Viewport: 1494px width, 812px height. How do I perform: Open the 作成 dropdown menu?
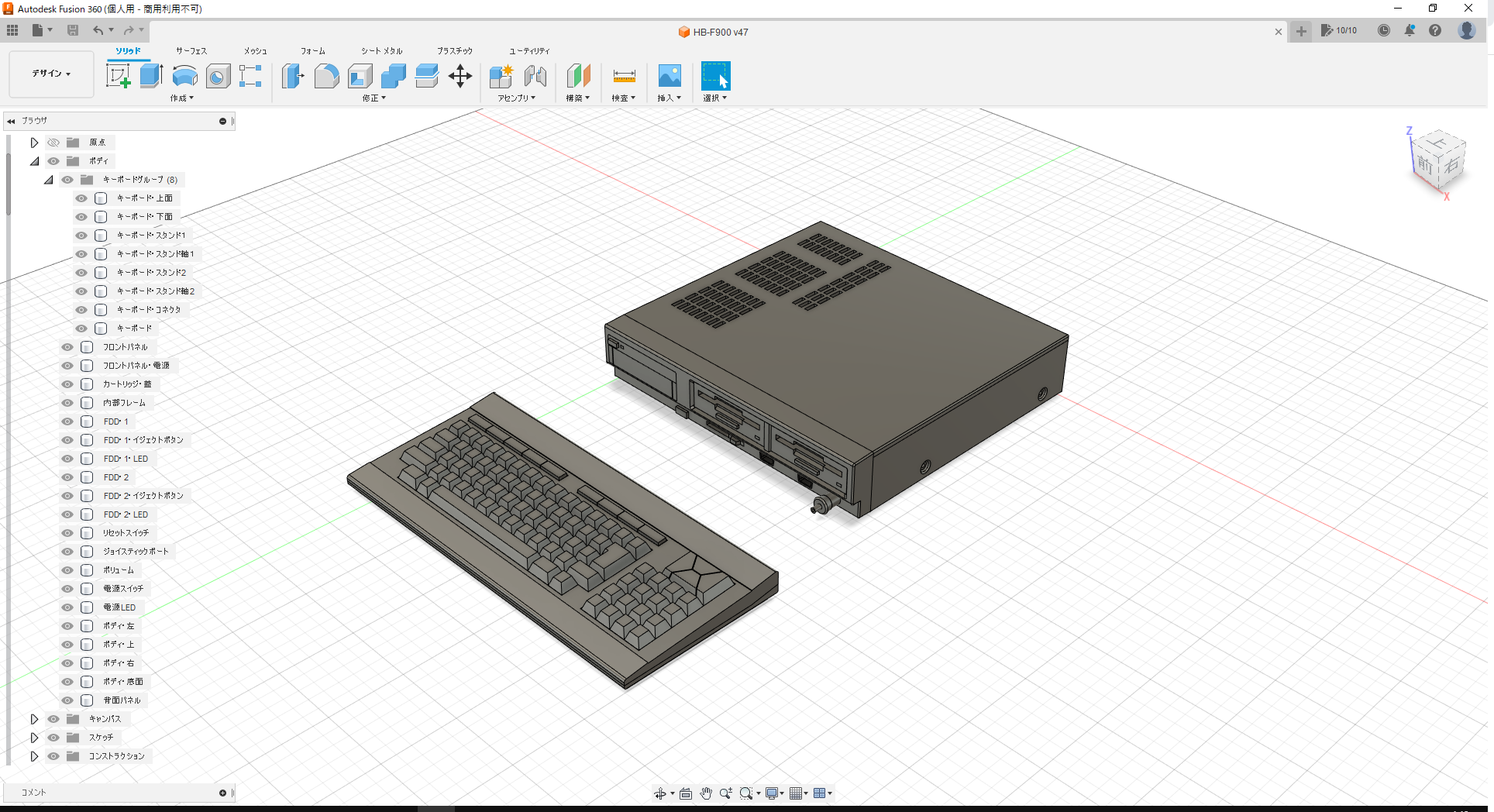[181, 98]
